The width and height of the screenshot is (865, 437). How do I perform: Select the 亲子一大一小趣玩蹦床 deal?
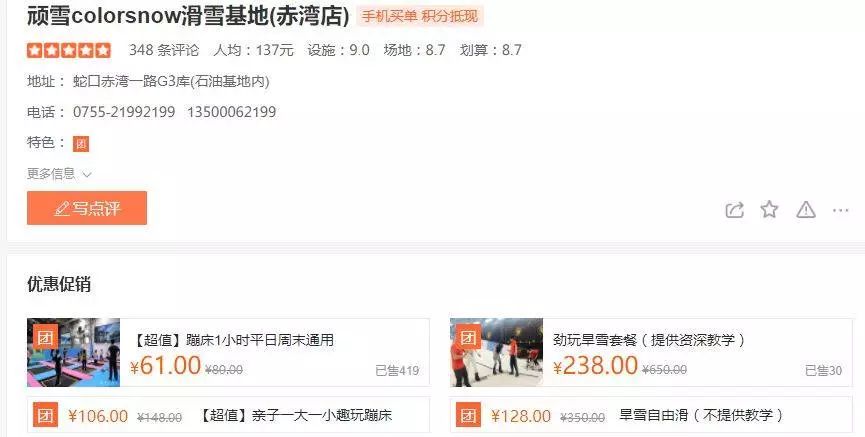coord(294,415)
